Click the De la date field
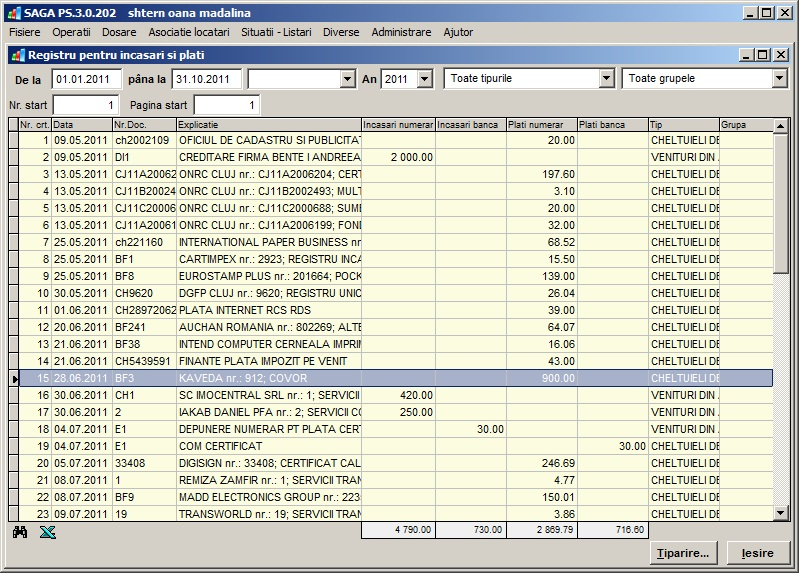799x573 pixels. tap(86, 79)
